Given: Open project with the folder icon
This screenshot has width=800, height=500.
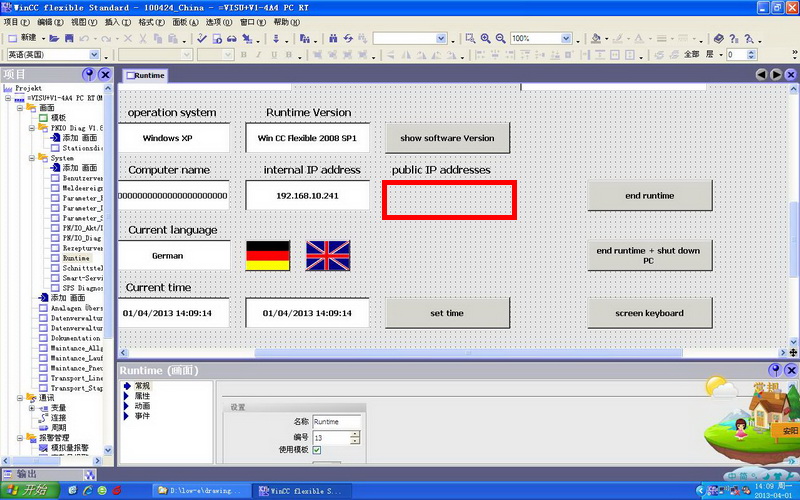Looking at the screenshot, I should 54,38.
